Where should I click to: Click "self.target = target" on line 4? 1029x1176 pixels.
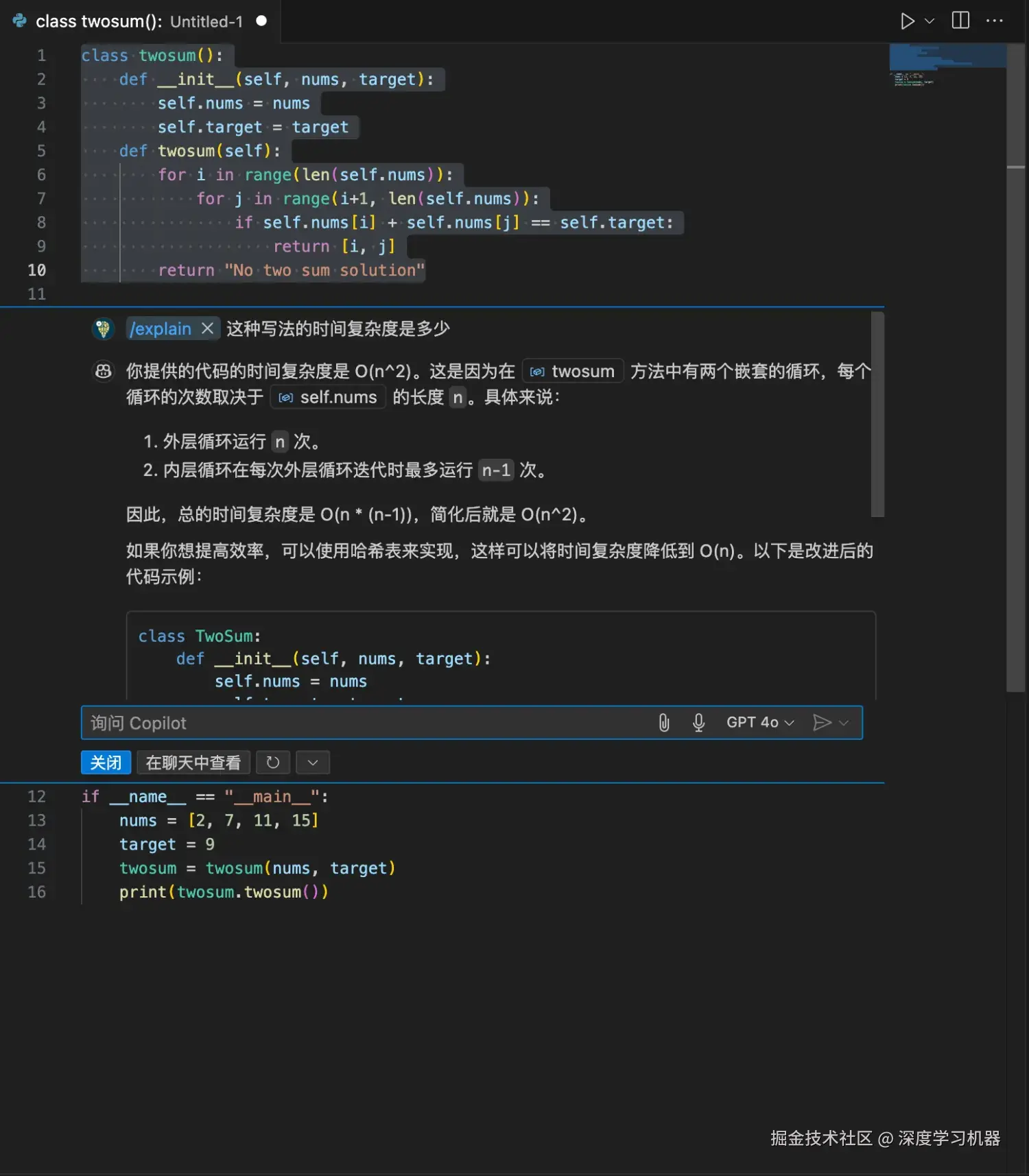253,127
